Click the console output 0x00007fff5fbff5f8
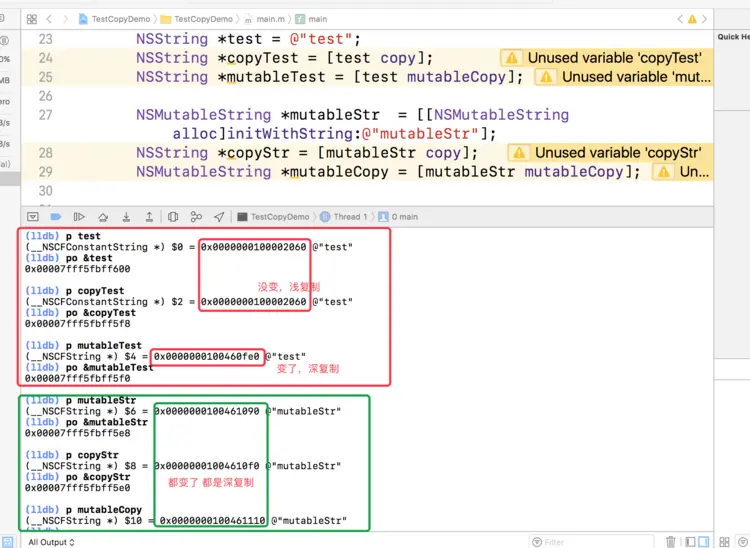This screenshot has height=548, width=750. 77,324
